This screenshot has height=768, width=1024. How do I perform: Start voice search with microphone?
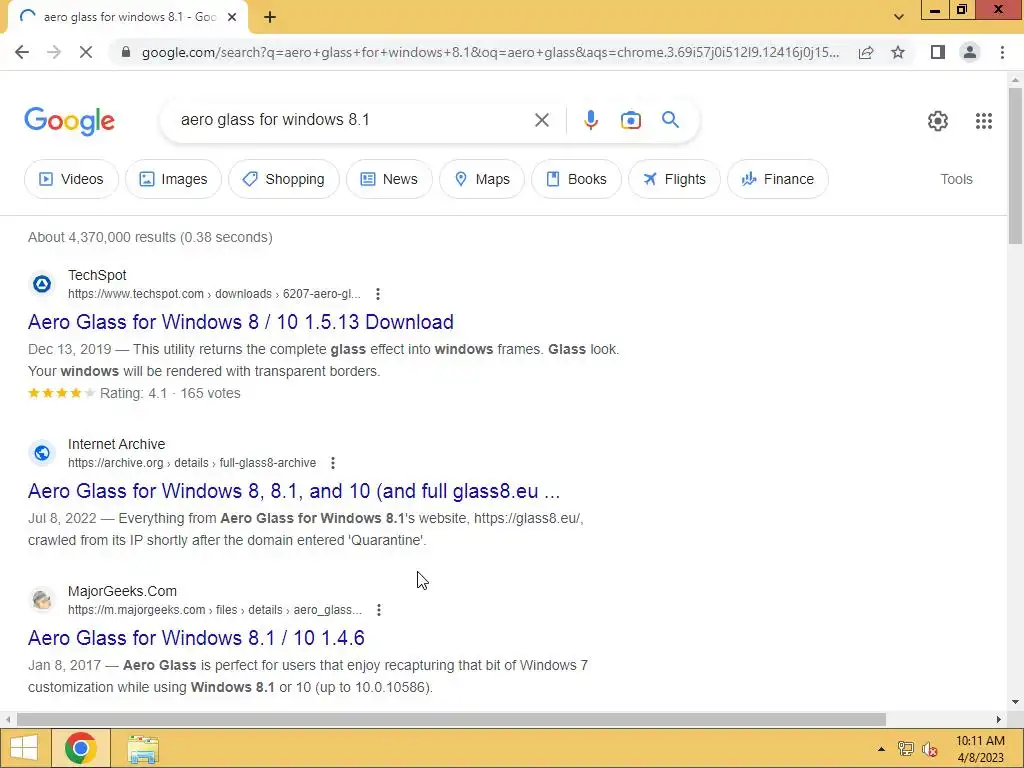pyautogui.click(x=590, y=120)
